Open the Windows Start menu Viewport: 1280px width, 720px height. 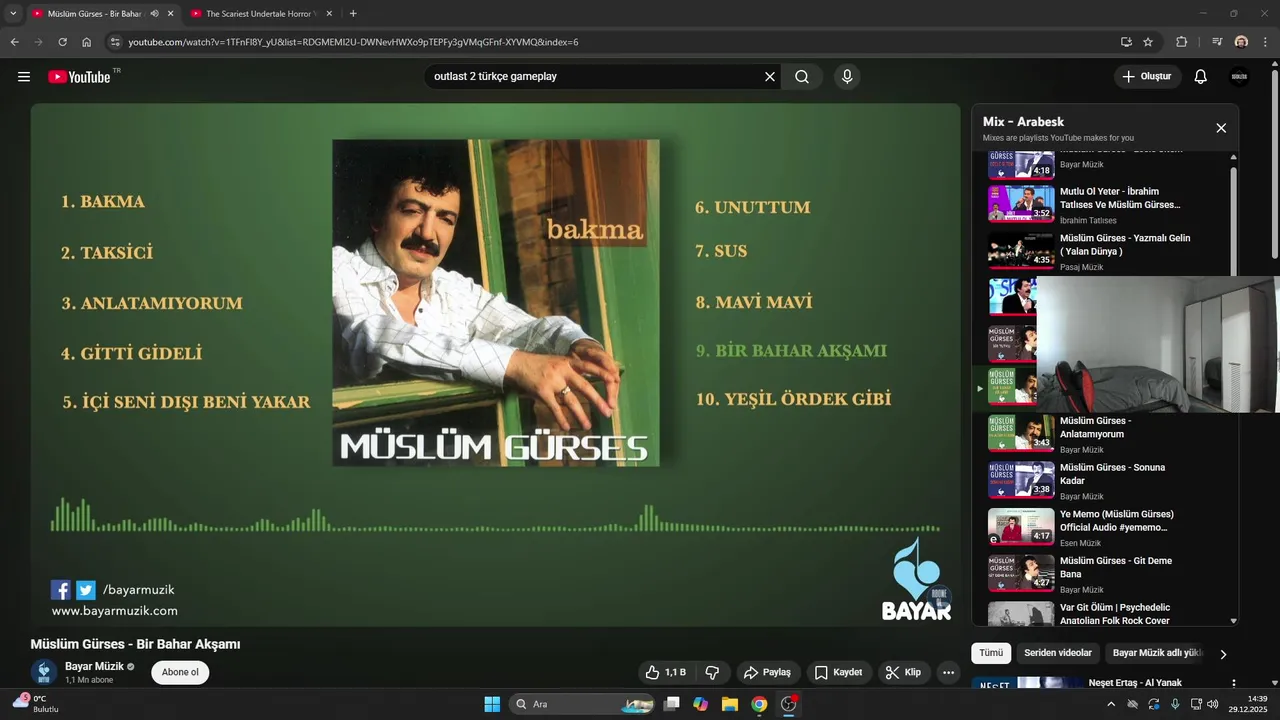492,704
